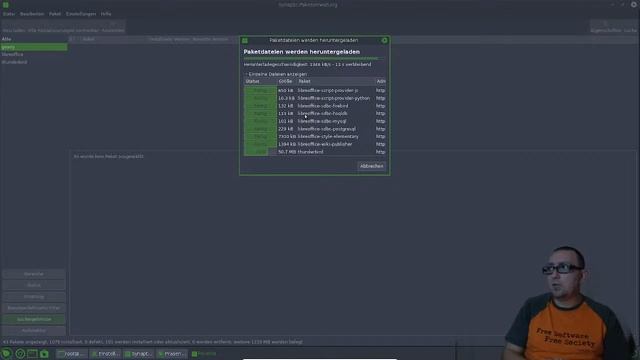Click Suche in the Synaptic toolbar
Screen dimensions: 640x360
[630, 27]
